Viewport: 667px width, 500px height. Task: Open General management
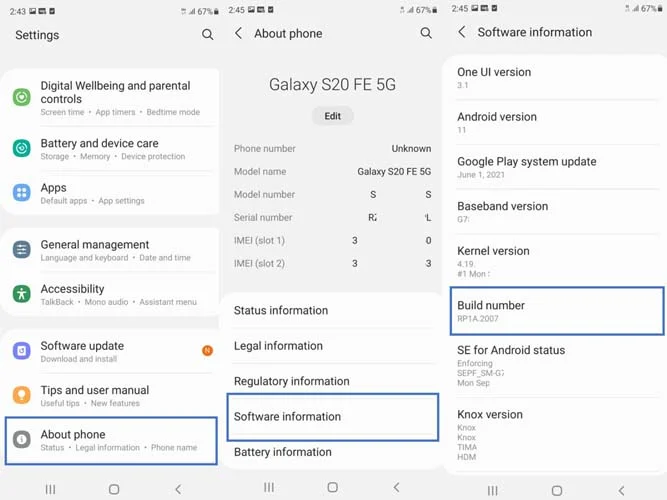(111, 250)
